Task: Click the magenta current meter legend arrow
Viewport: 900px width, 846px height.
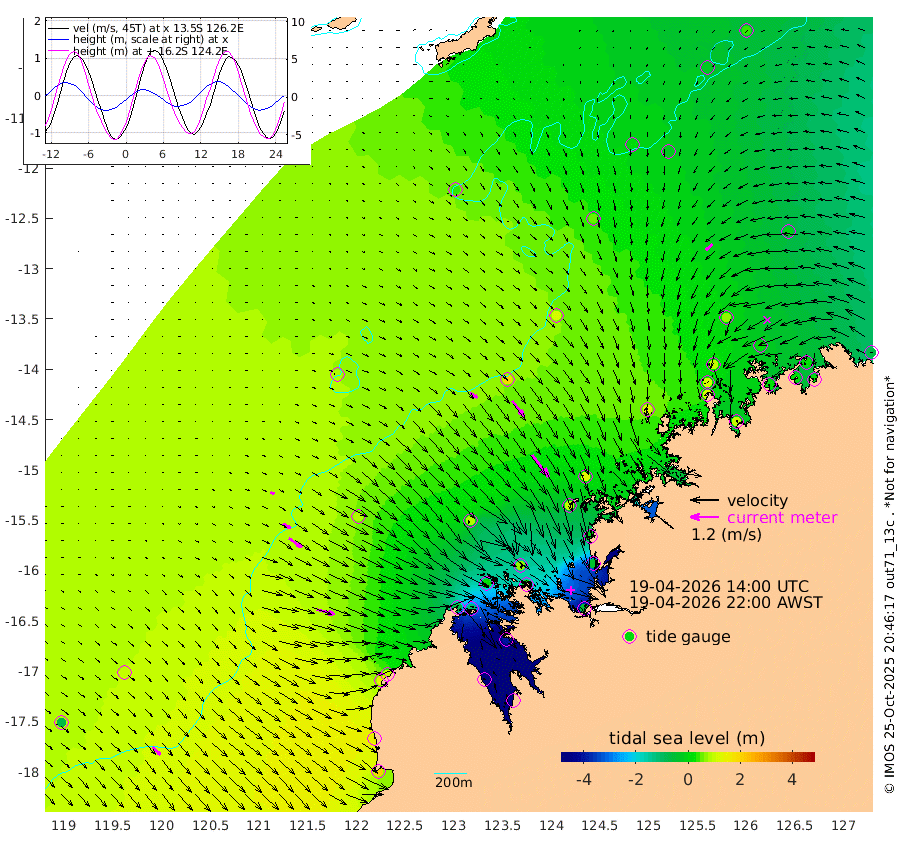Action: [x=704, y=517]
